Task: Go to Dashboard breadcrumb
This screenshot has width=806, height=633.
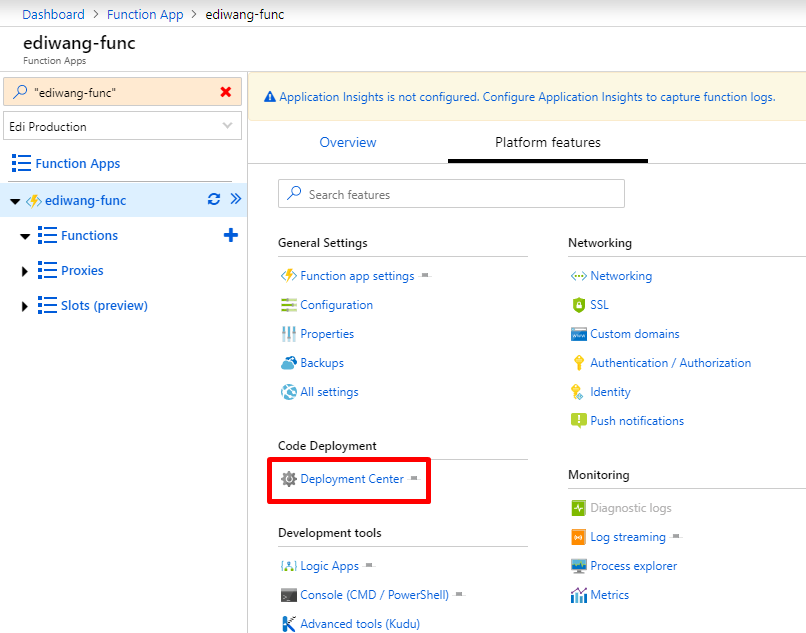Action: pos(53,14)
